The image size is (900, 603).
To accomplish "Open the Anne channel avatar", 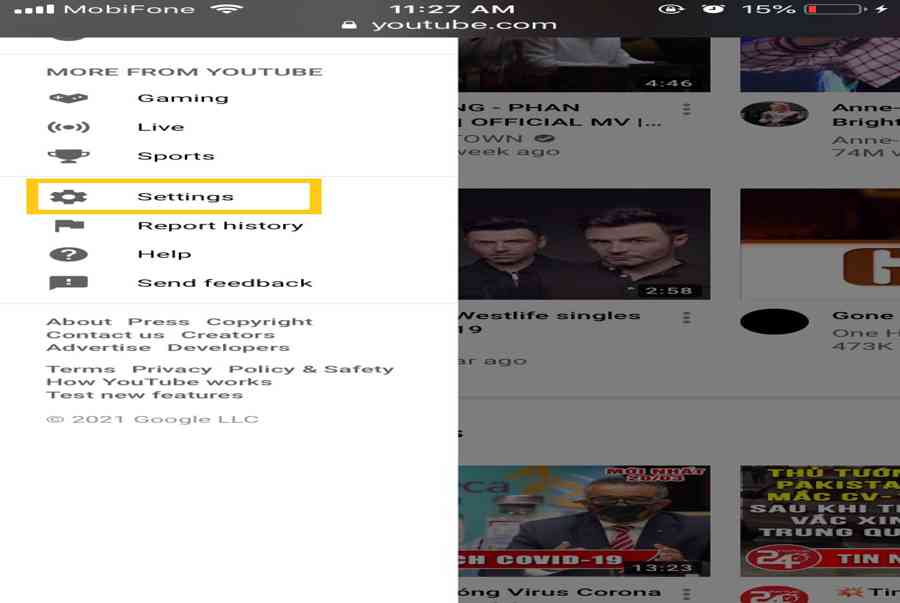I will [774, 114].
